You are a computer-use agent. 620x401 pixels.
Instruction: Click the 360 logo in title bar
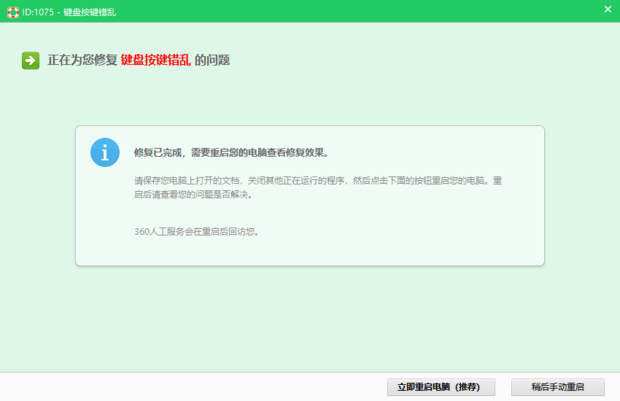click(x=12, y=11)
